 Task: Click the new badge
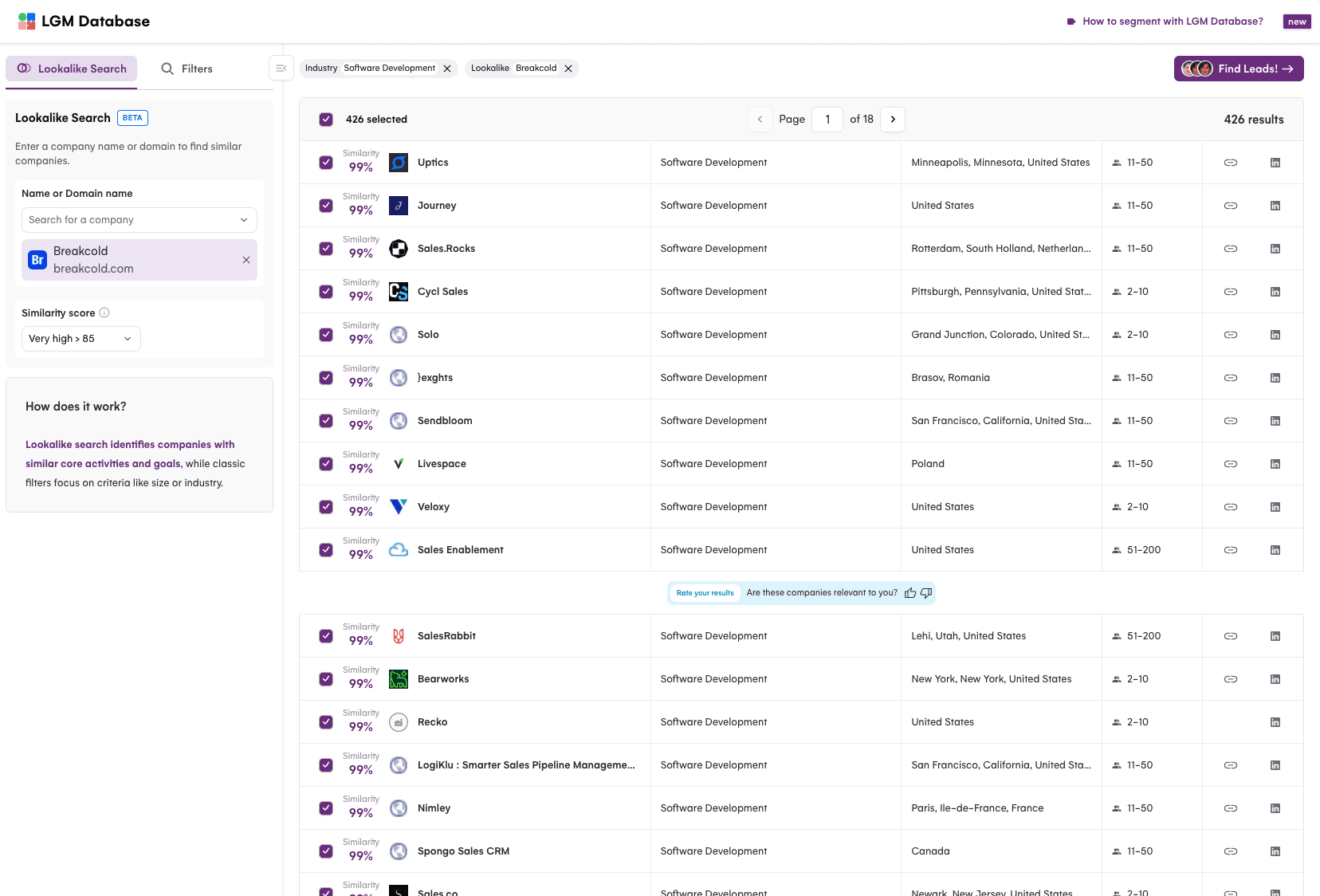point(1297,22)
